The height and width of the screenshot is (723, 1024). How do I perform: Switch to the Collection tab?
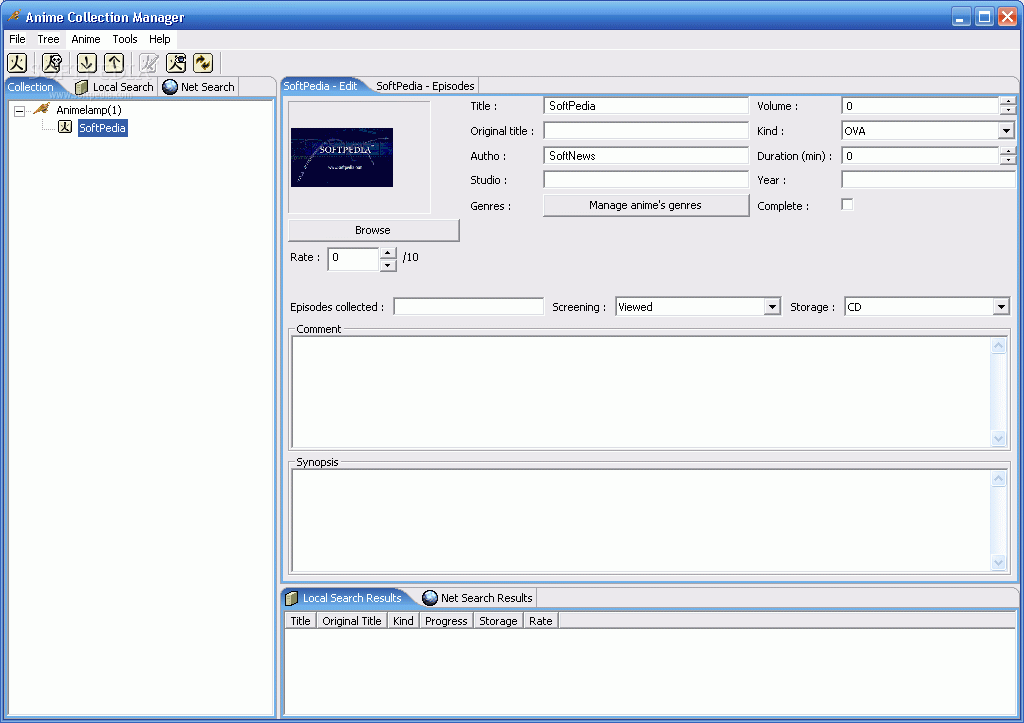[x=31, y=87]
